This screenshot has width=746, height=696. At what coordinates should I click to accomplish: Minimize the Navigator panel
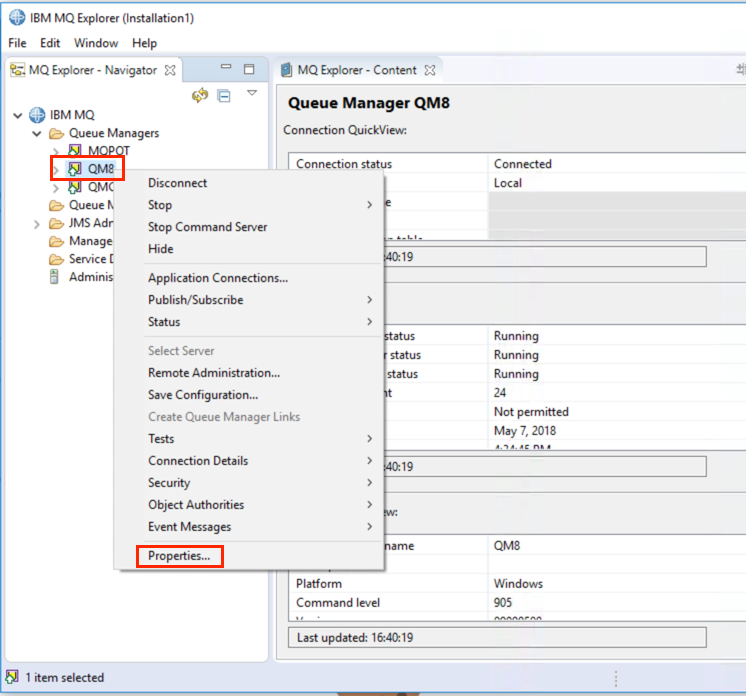click(x=226, y=67)
